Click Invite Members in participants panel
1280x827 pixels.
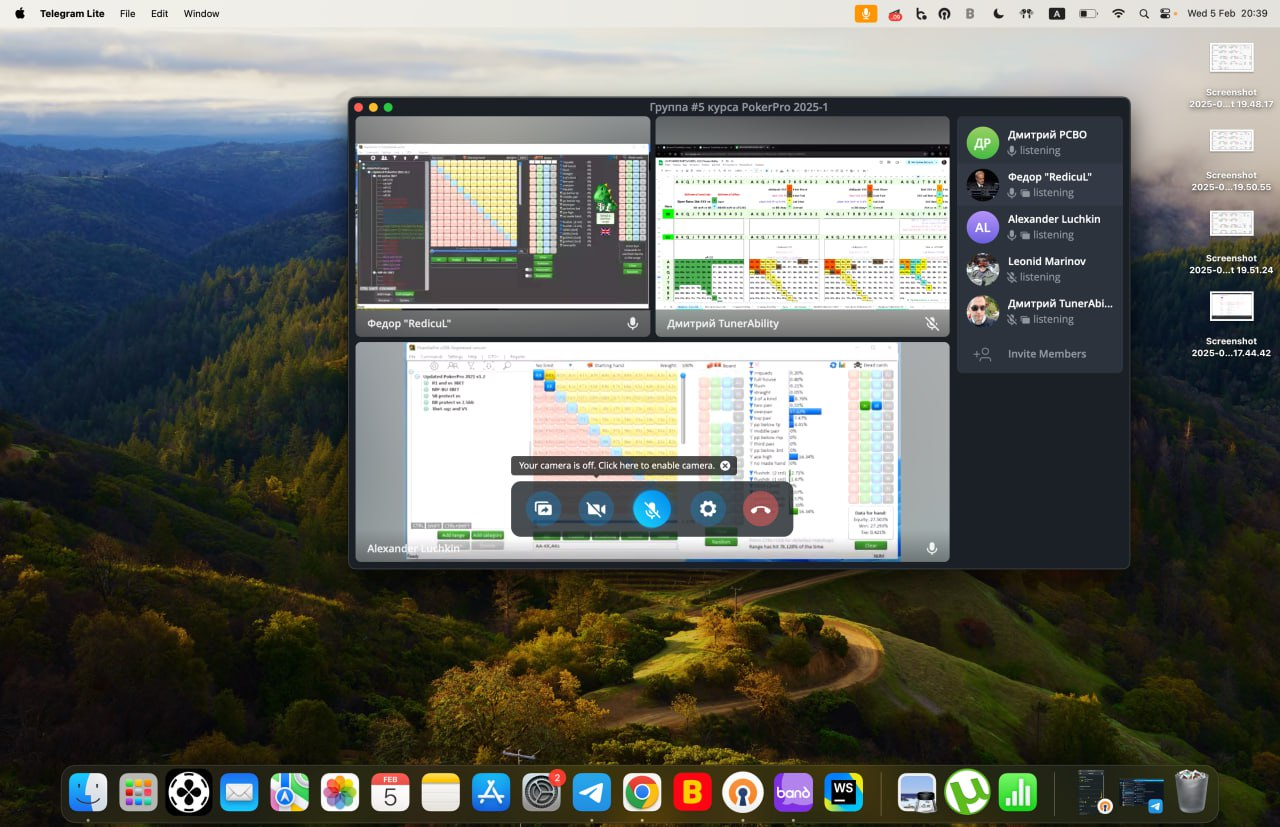point(1040,354)
